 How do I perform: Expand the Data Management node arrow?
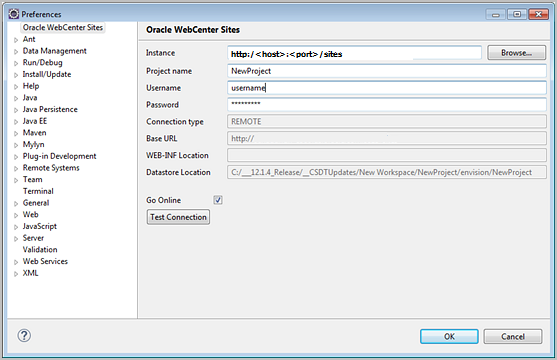point(16,52)
